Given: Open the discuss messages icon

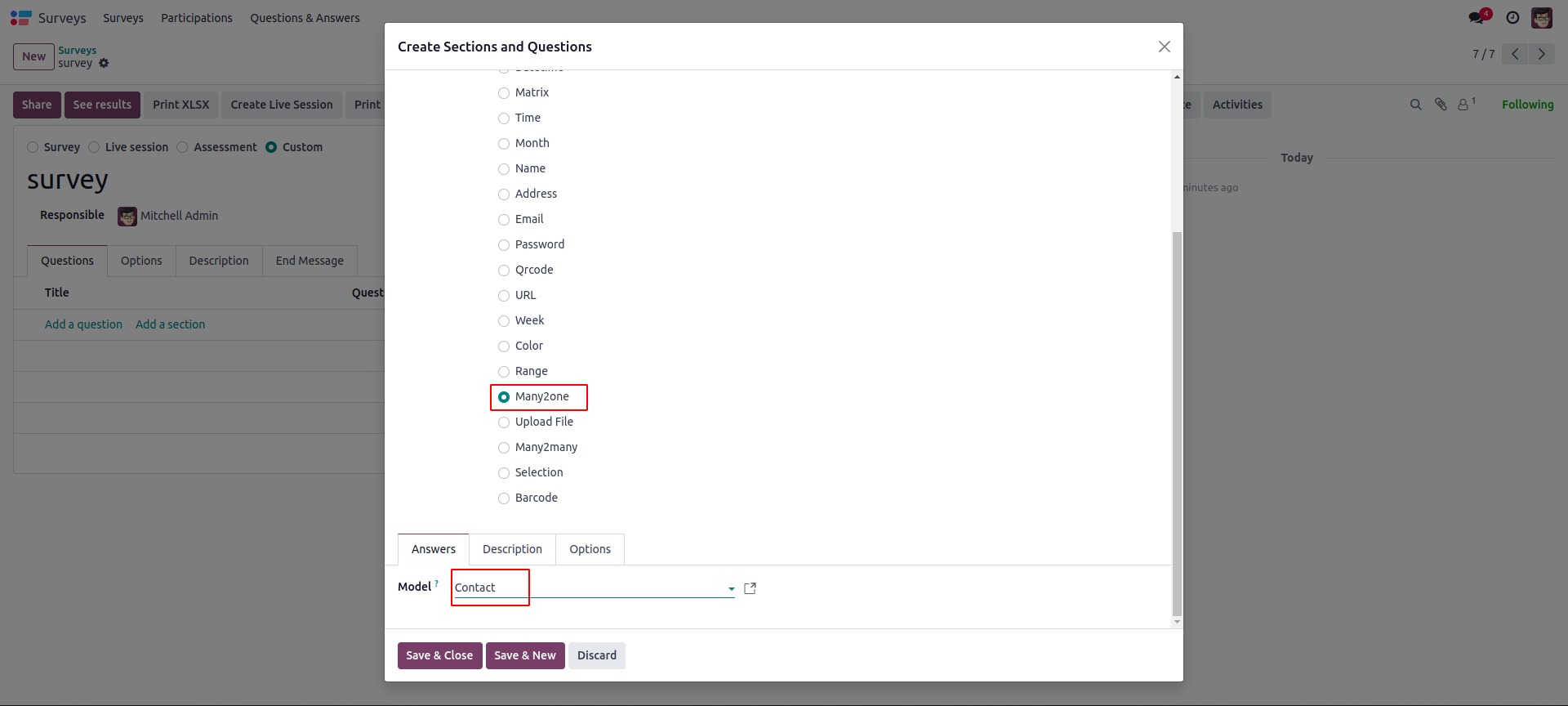Looking at the screenshot, I should coord(1477,18).
